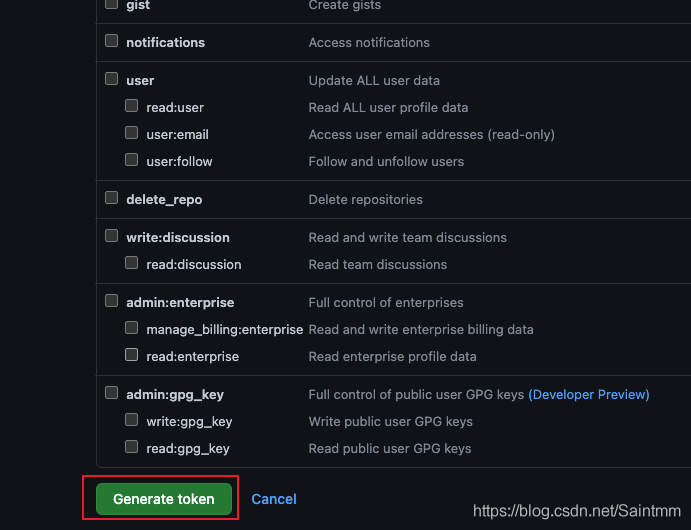
Task: Select the user:email scope checkbox
Action: [131, 132]
